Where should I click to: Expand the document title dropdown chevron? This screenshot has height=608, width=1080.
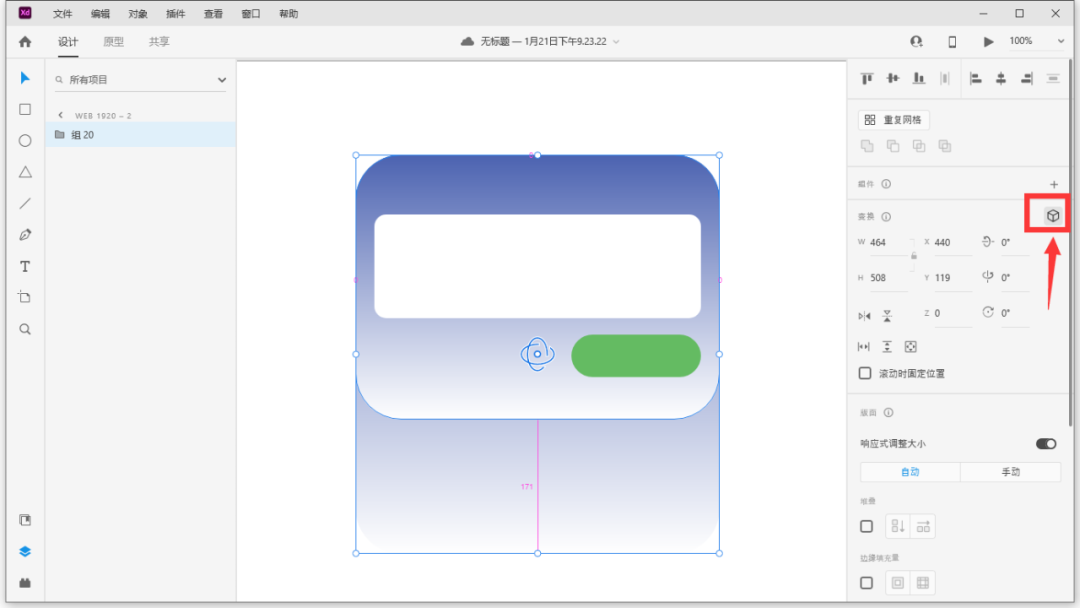616,42
